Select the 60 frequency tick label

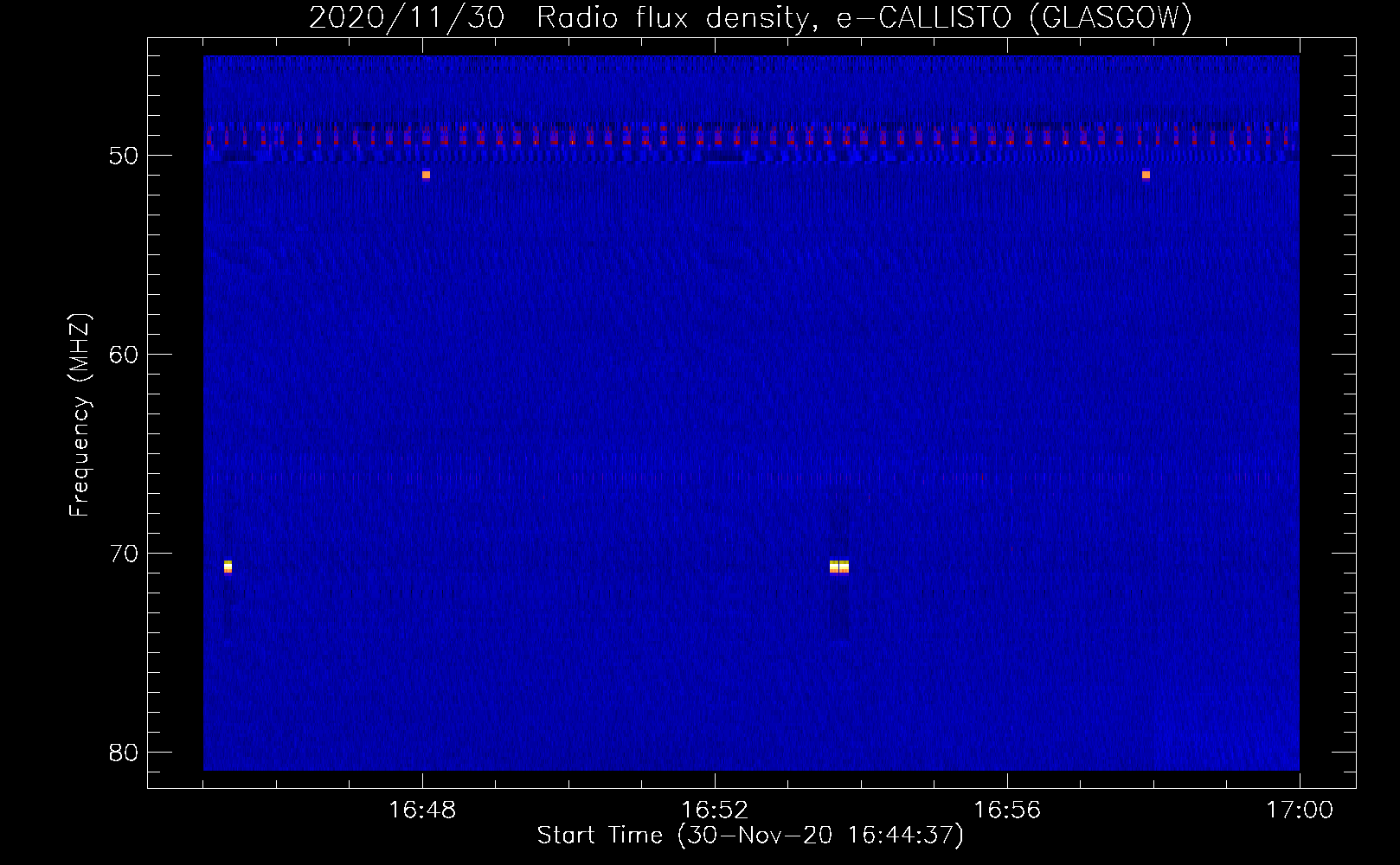(125, 355)
